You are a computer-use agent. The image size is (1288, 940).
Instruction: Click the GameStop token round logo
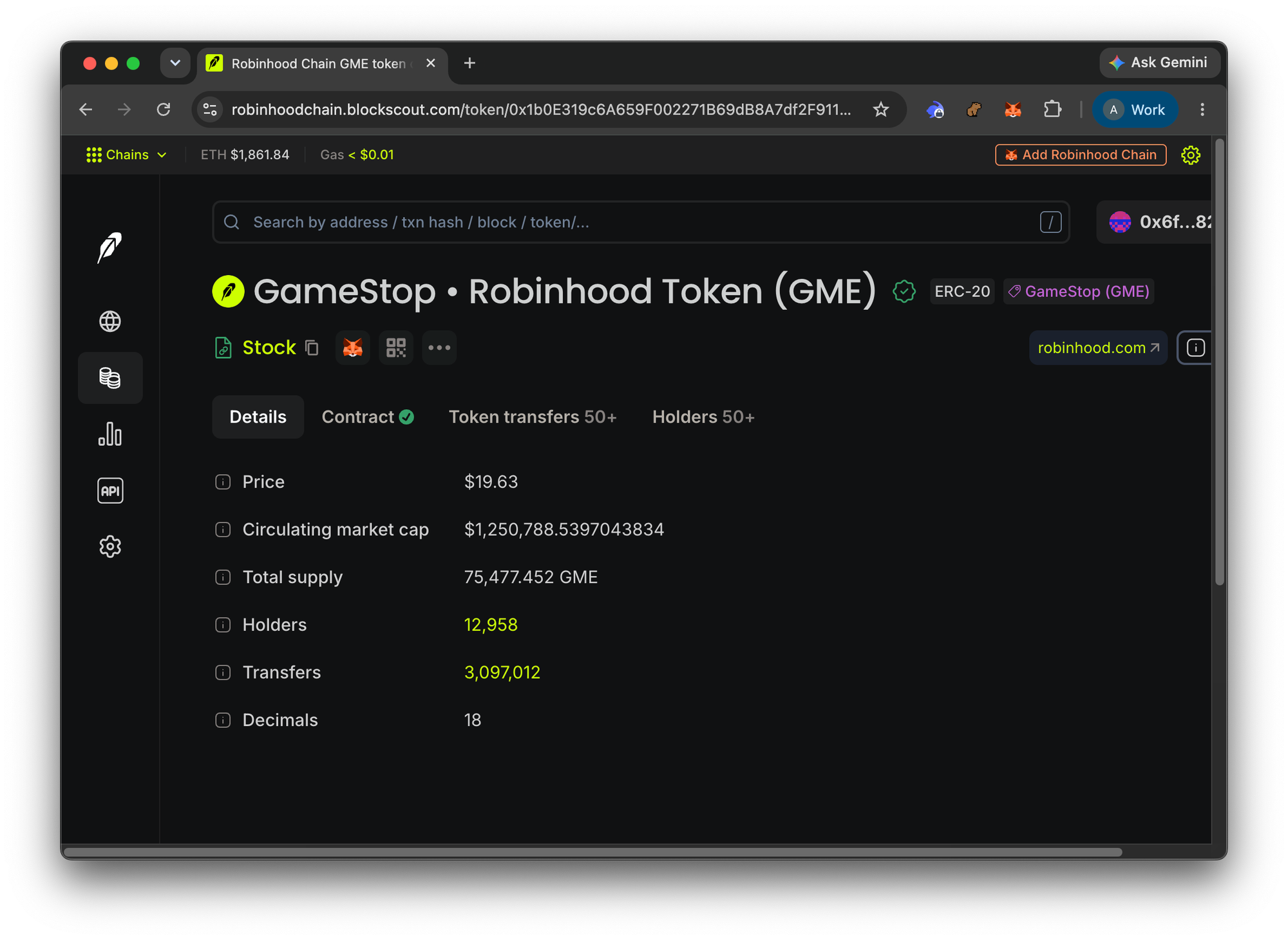point(229,291)
